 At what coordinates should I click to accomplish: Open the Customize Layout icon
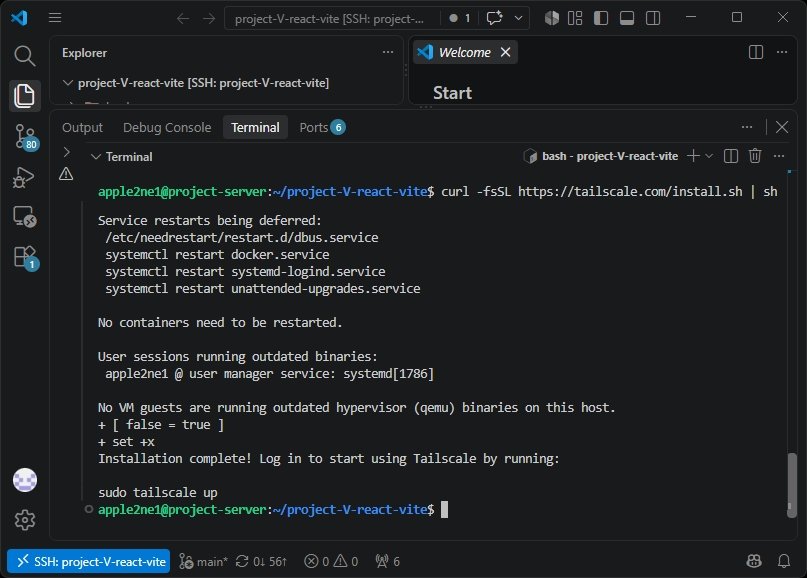(x=575, y=18)
